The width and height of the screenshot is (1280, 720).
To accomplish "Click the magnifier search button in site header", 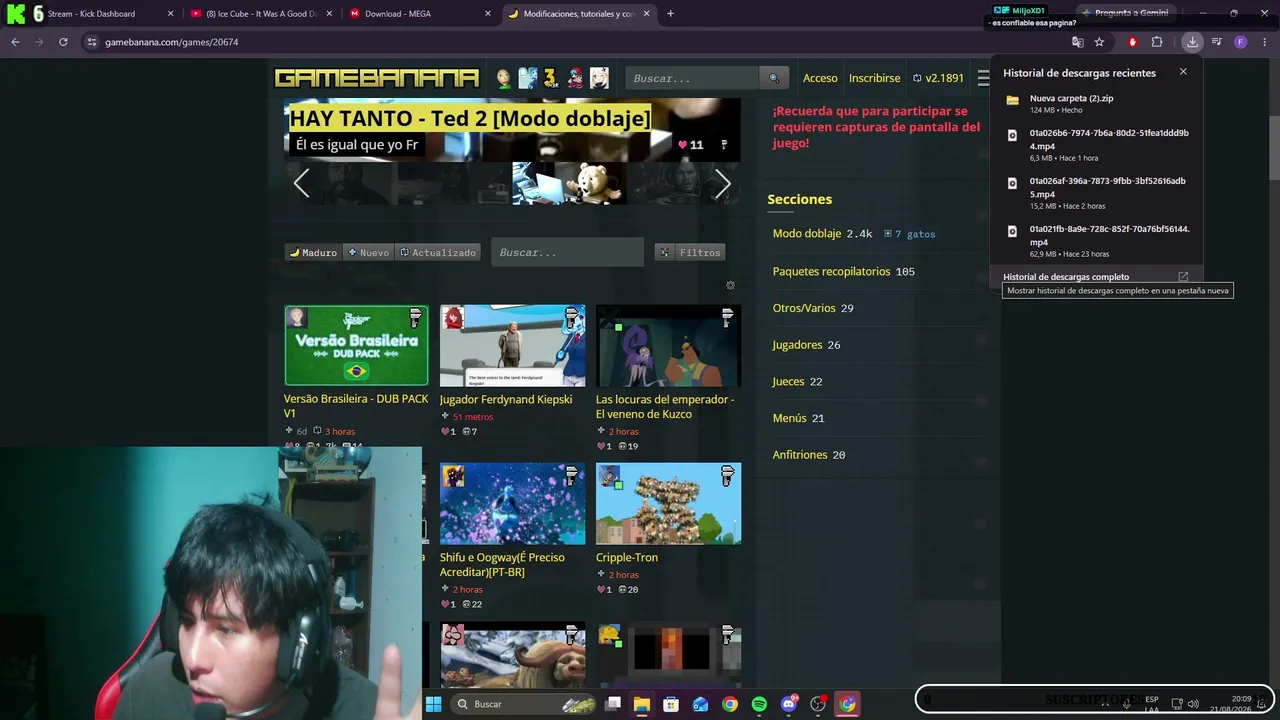I will (773, 78).
